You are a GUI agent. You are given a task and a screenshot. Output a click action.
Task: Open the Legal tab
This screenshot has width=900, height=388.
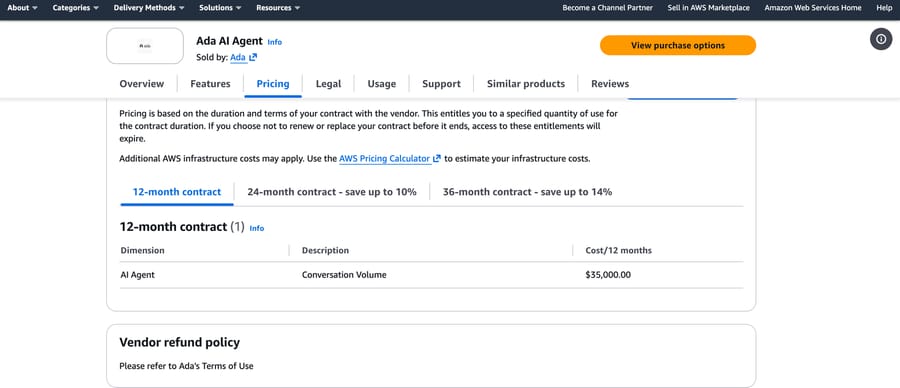(328, 84)
